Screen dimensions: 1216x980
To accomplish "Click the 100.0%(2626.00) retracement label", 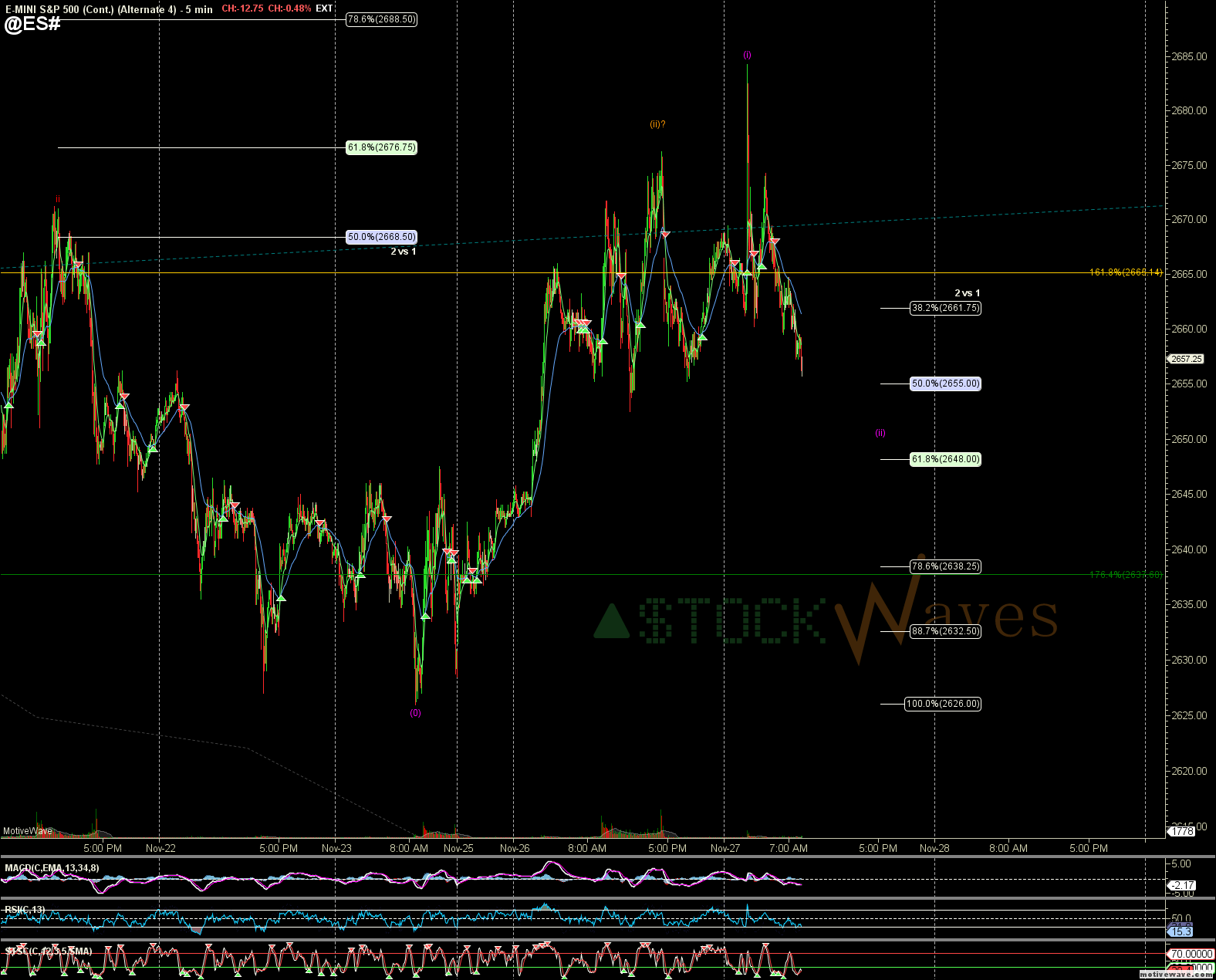I will pyautogui.click(x=942, y=704).
